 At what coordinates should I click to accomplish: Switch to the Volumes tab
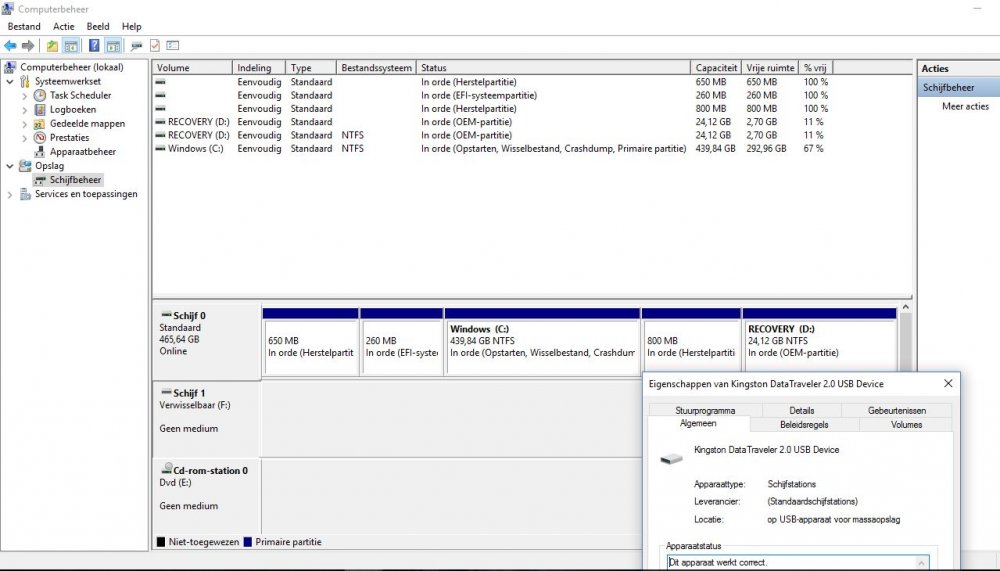[905, 425]
